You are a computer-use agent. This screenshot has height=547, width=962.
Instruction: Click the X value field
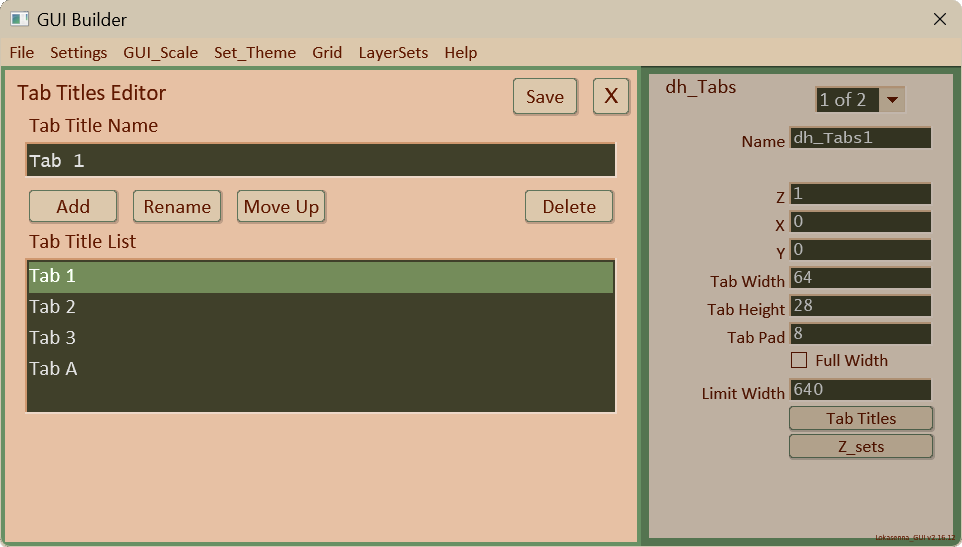click(860, 222)
